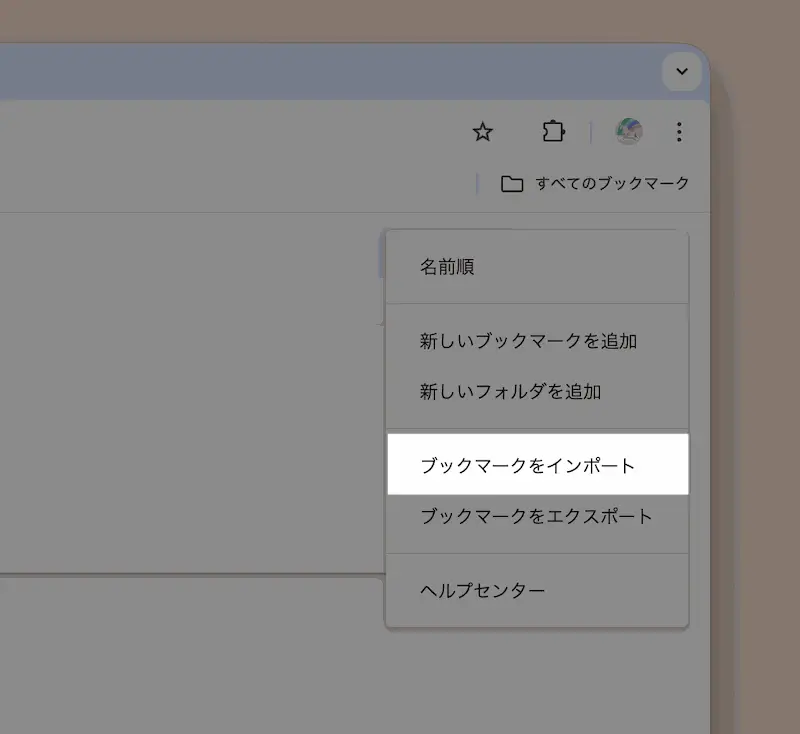The width and height of the screenshot is (800, 734).
Task: Choose ヘルプセンター from the menu
Action: [x=480, y=589]
